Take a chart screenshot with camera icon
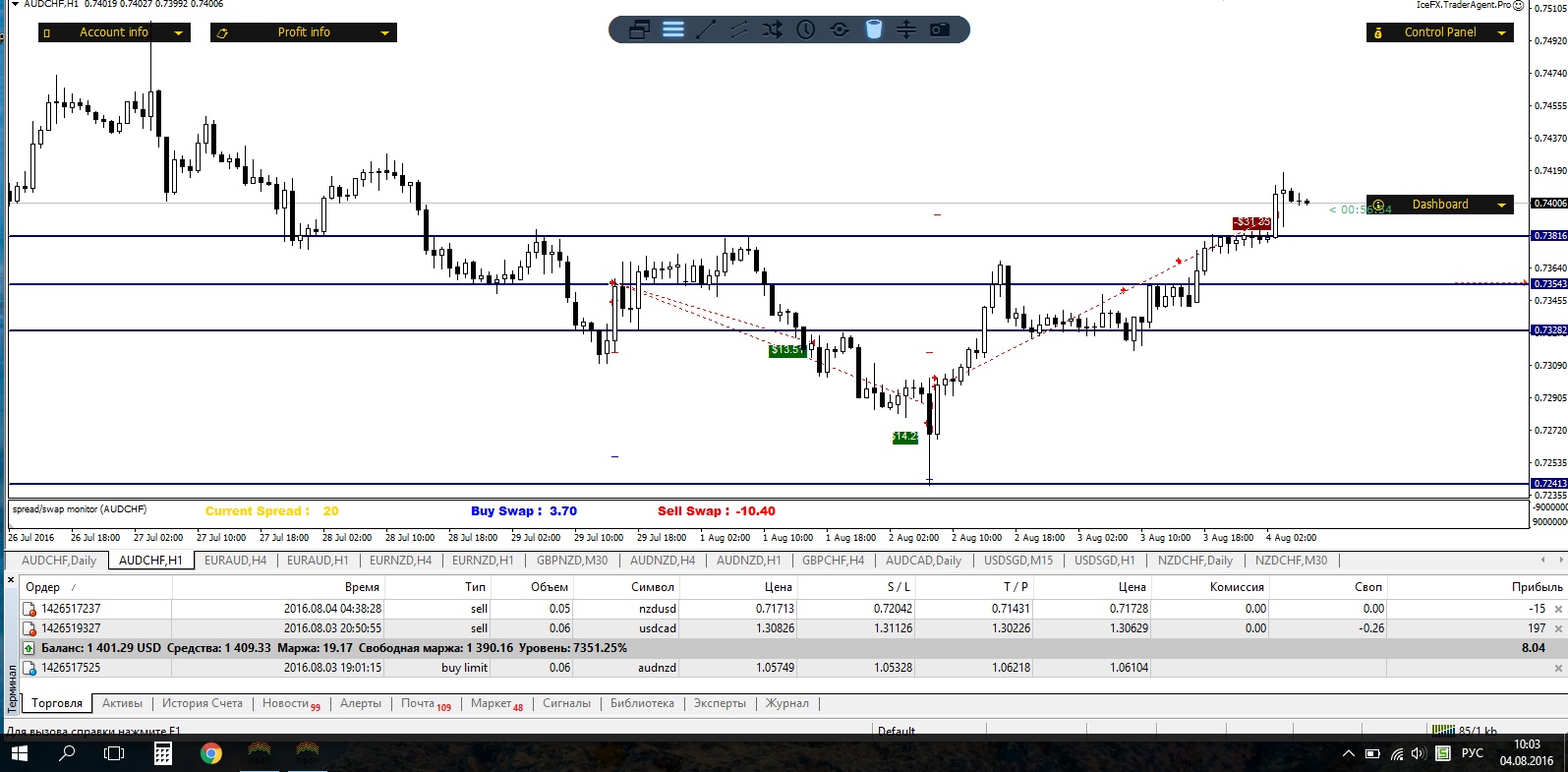Screen dimensions: 1568x772 pos(940,30)
